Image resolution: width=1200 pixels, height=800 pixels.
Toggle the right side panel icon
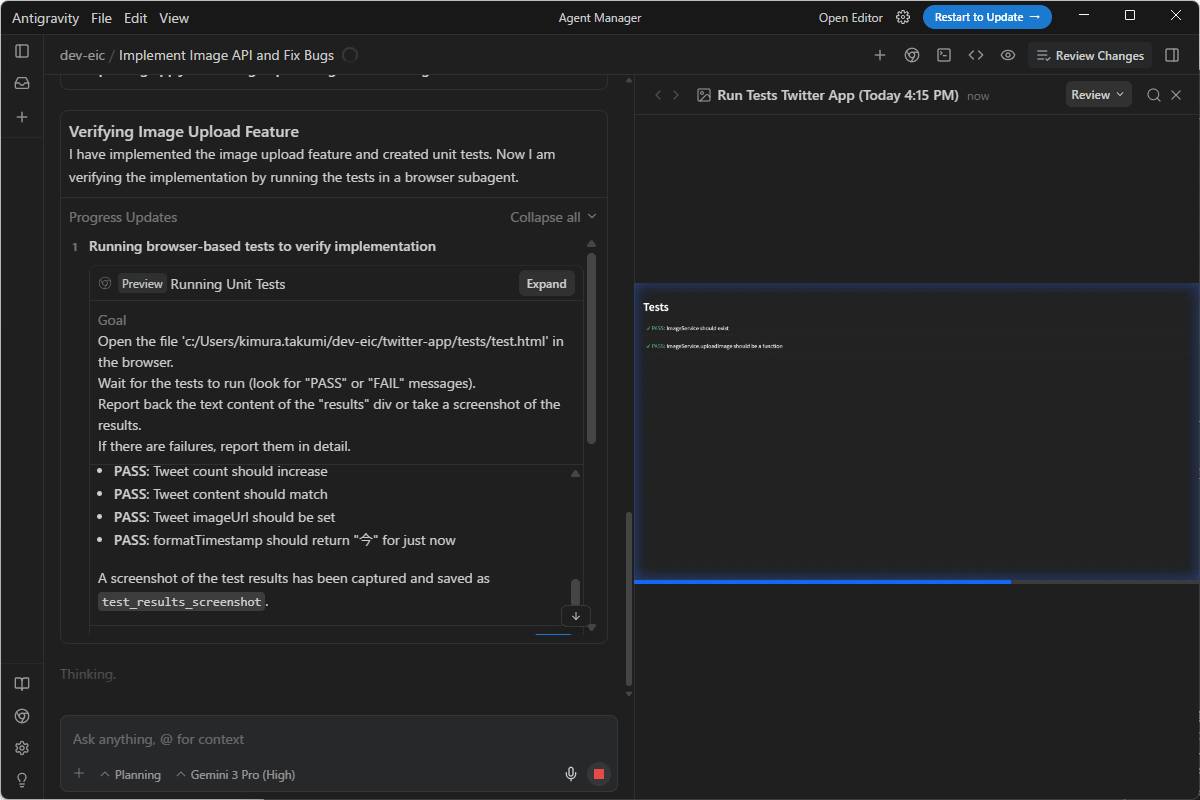(x=1172, y=55)
